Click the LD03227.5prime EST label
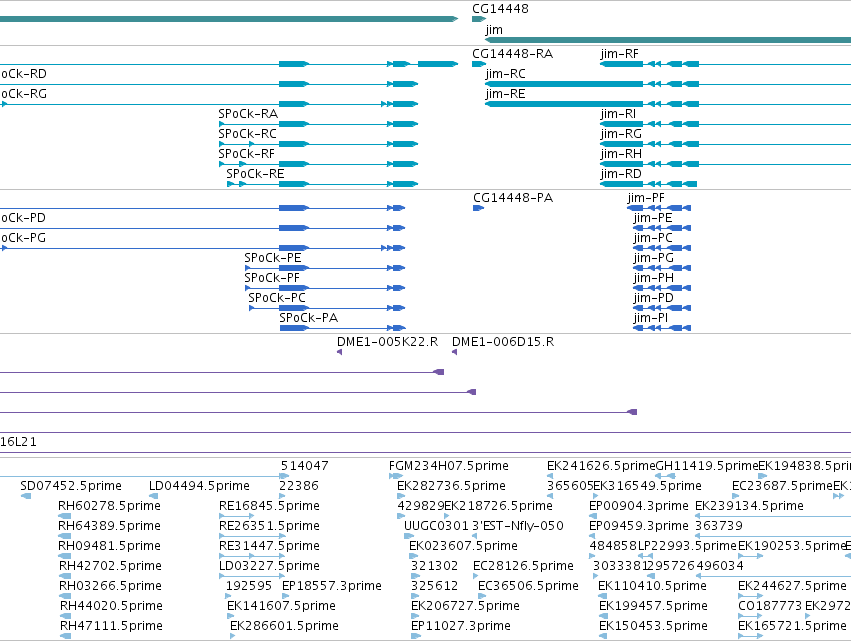The height and width of the screenshot is (641, 851). pyautogui.click(x=269, y=566)
